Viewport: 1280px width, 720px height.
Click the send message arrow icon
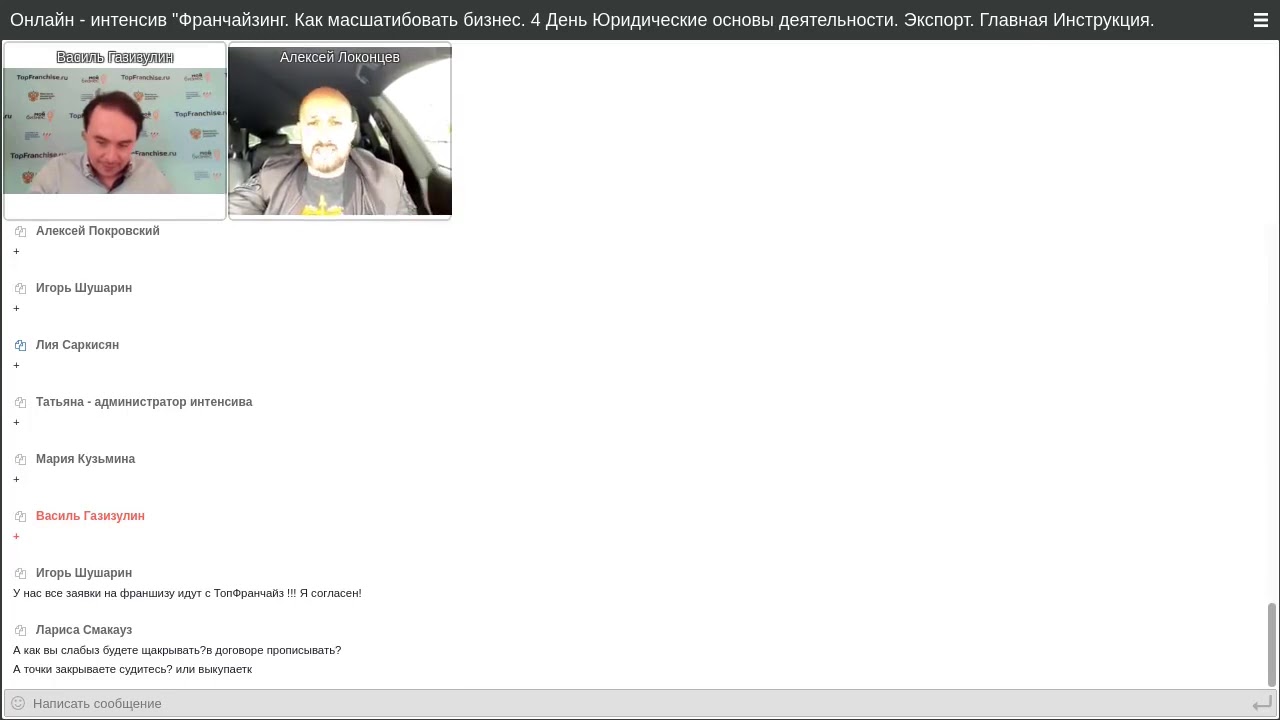1261,704
